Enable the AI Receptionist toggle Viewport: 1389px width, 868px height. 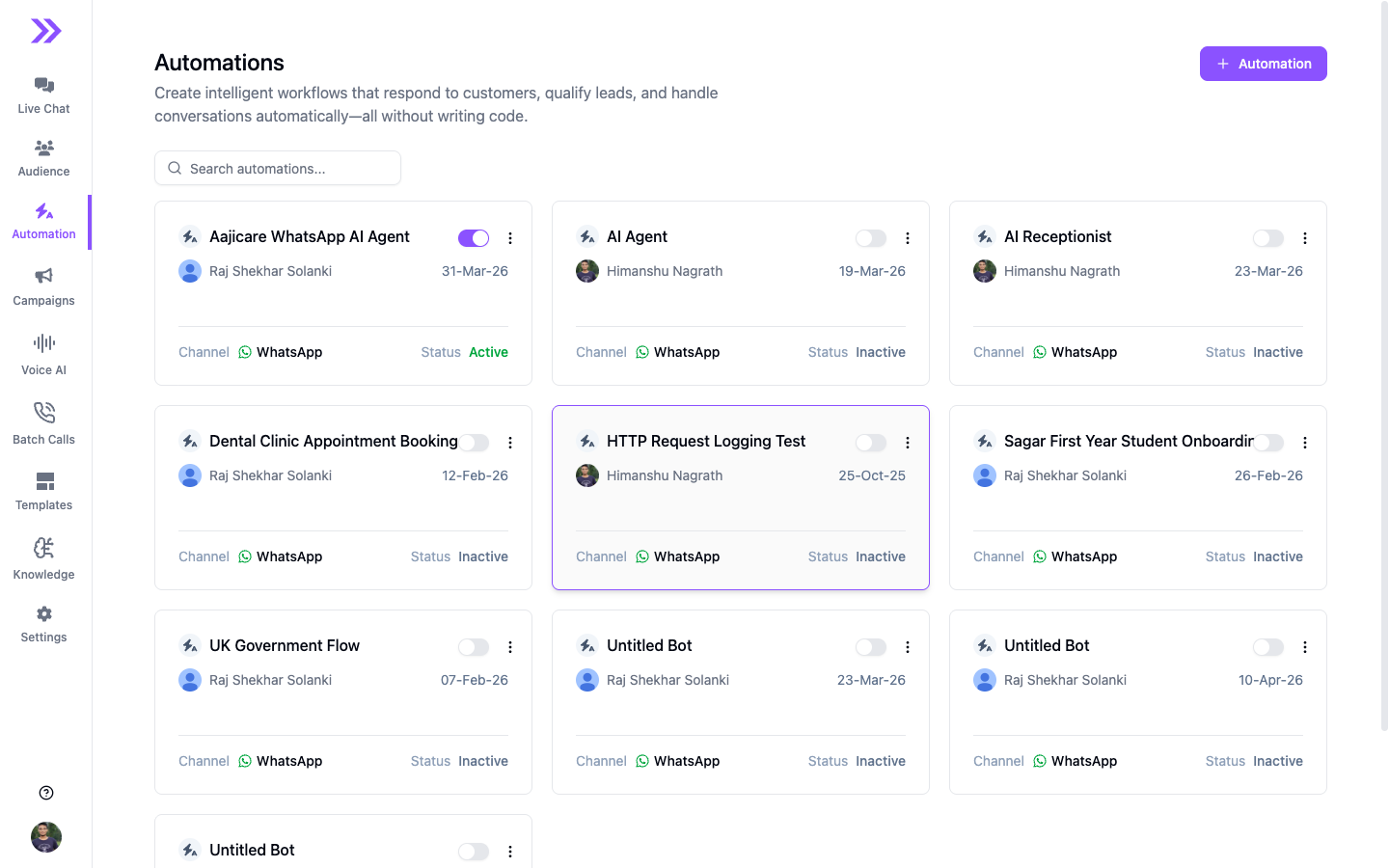coord(1268,238)
